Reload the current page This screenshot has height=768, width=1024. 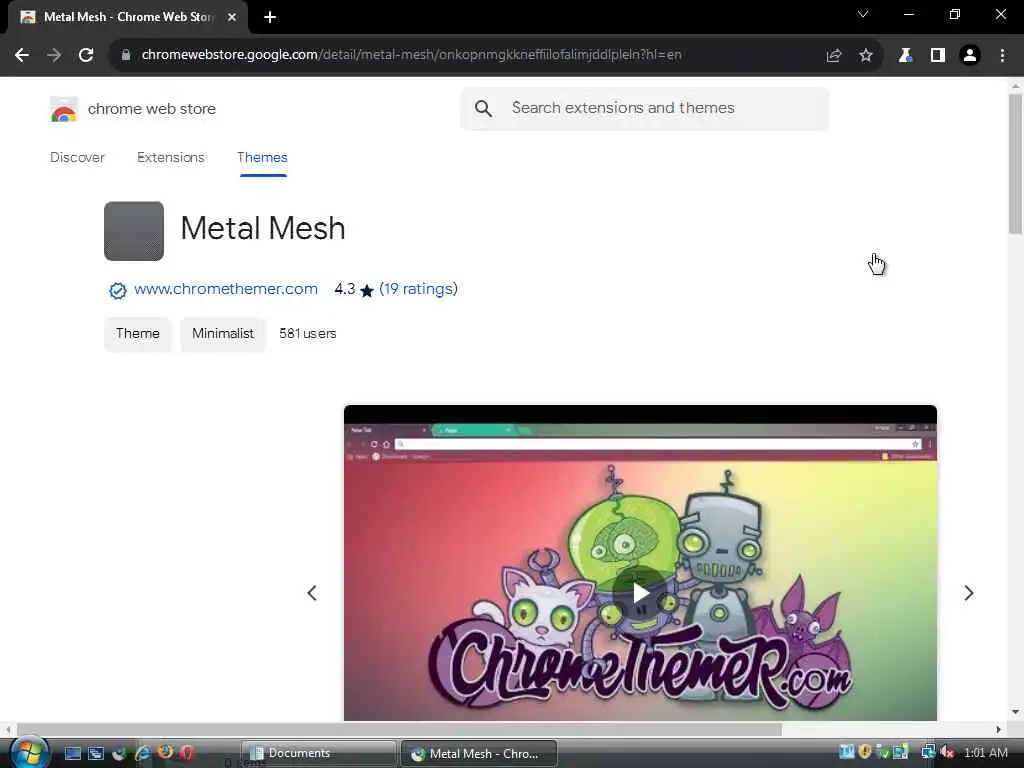[86, 56]
